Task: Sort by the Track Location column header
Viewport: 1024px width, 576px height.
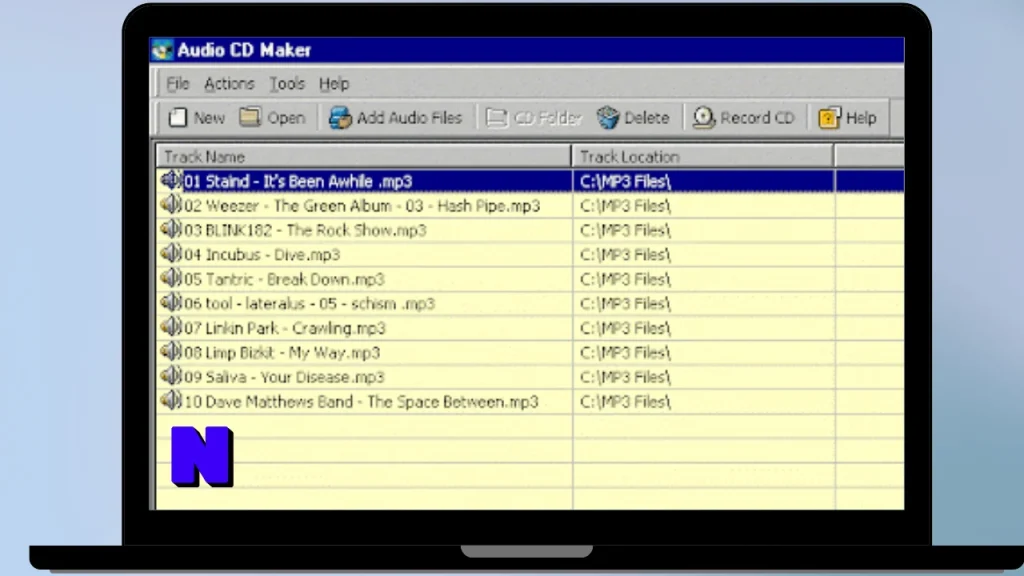Action: (703, 157)
